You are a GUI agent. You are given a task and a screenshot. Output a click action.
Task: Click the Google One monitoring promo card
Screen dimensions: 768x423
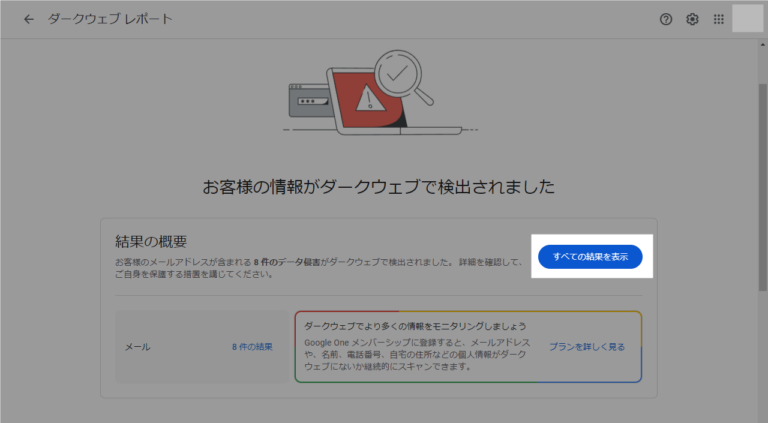point(468,347)
